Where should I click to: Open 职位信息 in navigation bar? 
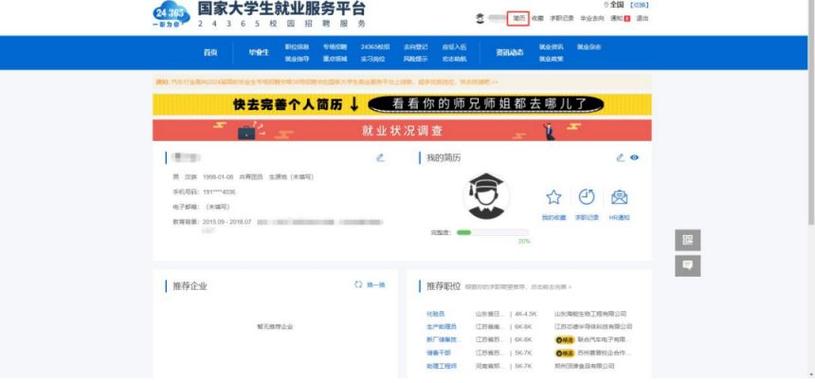[296, 47]
